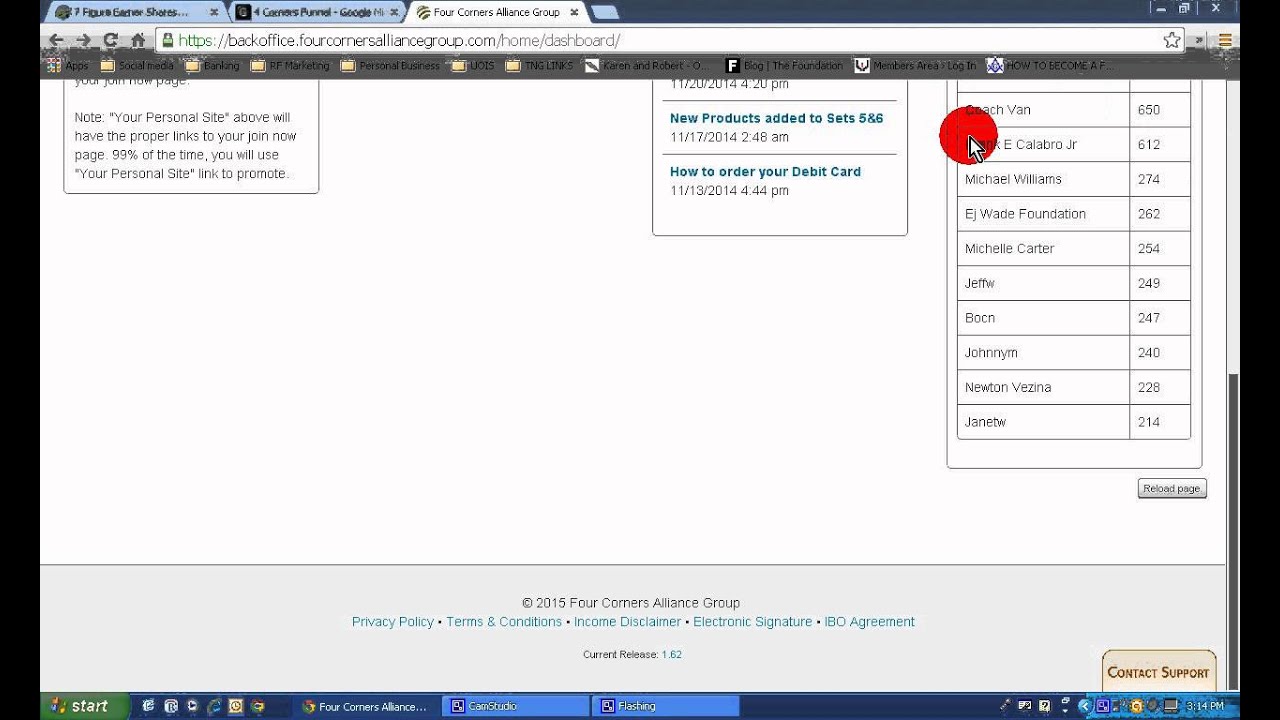Select Johnnym leaderboard entry
Image resolution: width=1280 pixels, height=720 pixels.
pyautogui.click(x=991, y=353)
